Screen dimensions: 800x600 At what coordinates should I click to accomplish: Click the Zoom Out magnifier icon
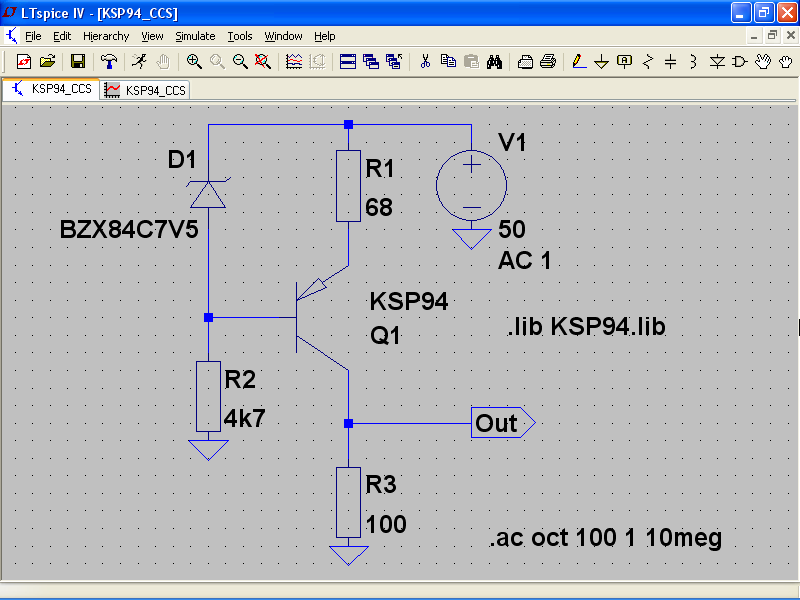[x=240, y=62]
